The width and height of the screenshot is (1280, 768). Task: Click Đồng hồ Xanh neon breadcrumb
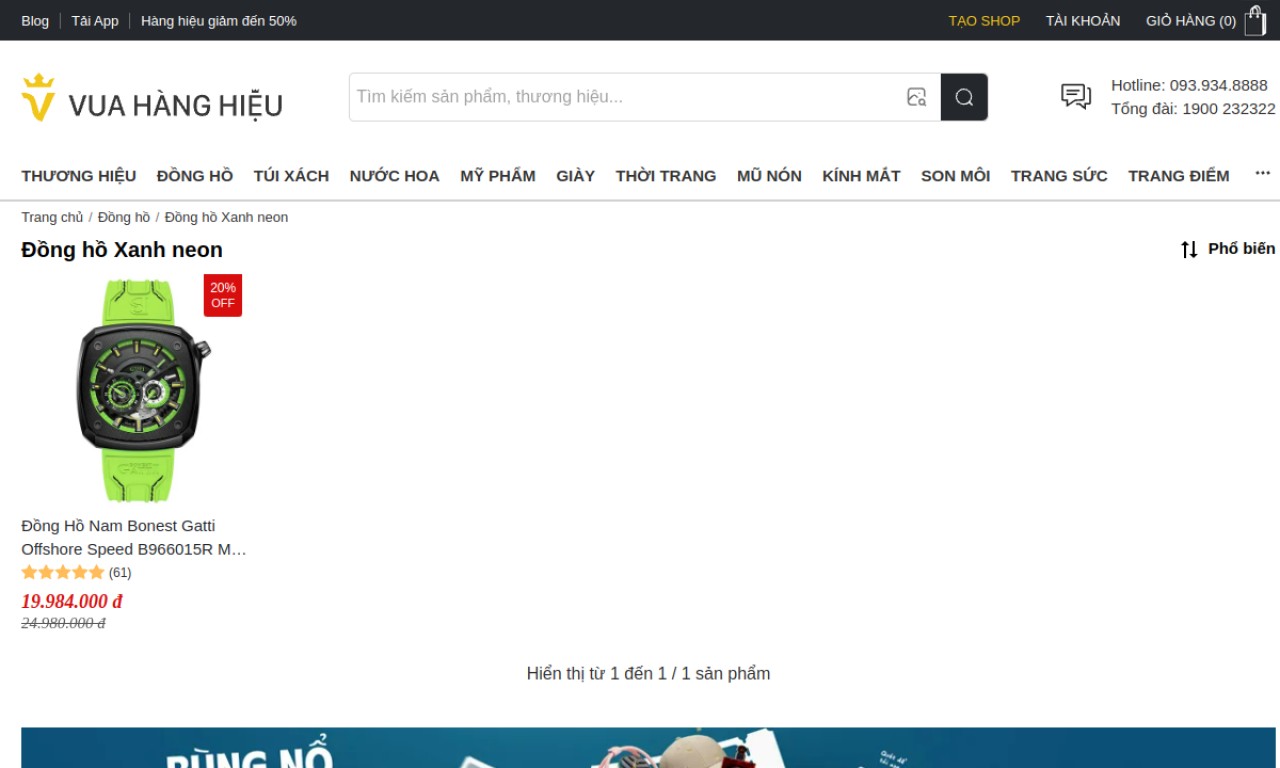coord(226,217)
